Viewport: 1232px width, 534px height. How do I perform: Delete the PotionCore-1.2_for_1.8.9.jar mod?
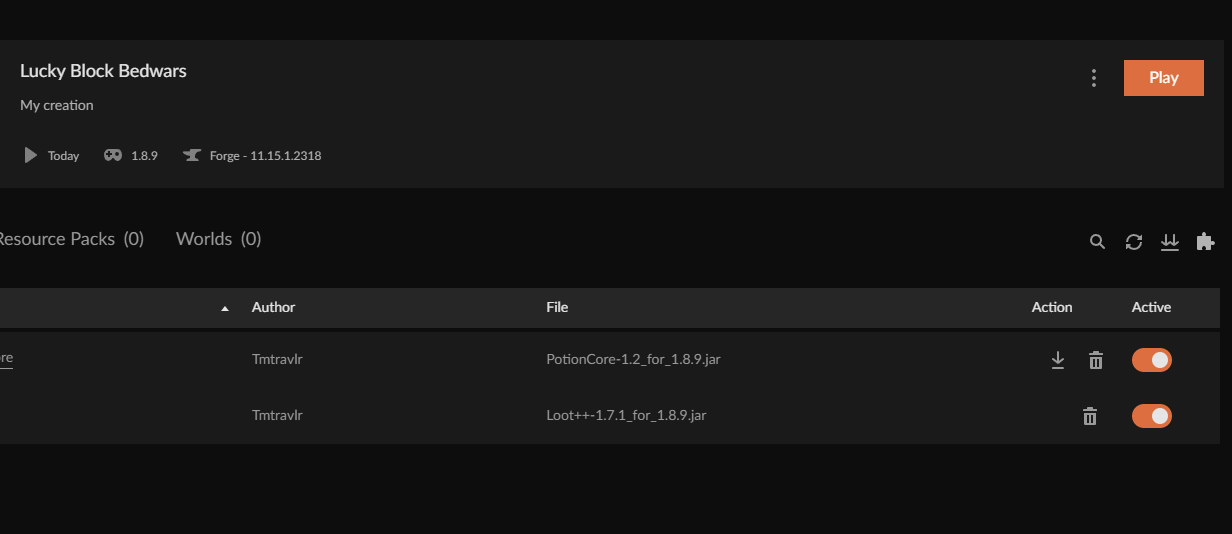[x=1096, y=360]
